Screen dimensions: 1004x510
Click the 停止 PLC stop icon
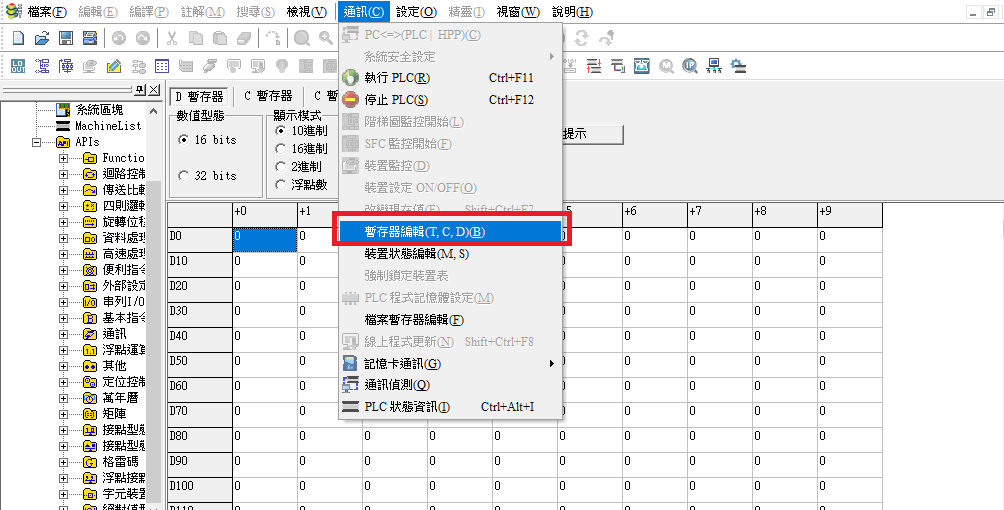tap(350, 100)
